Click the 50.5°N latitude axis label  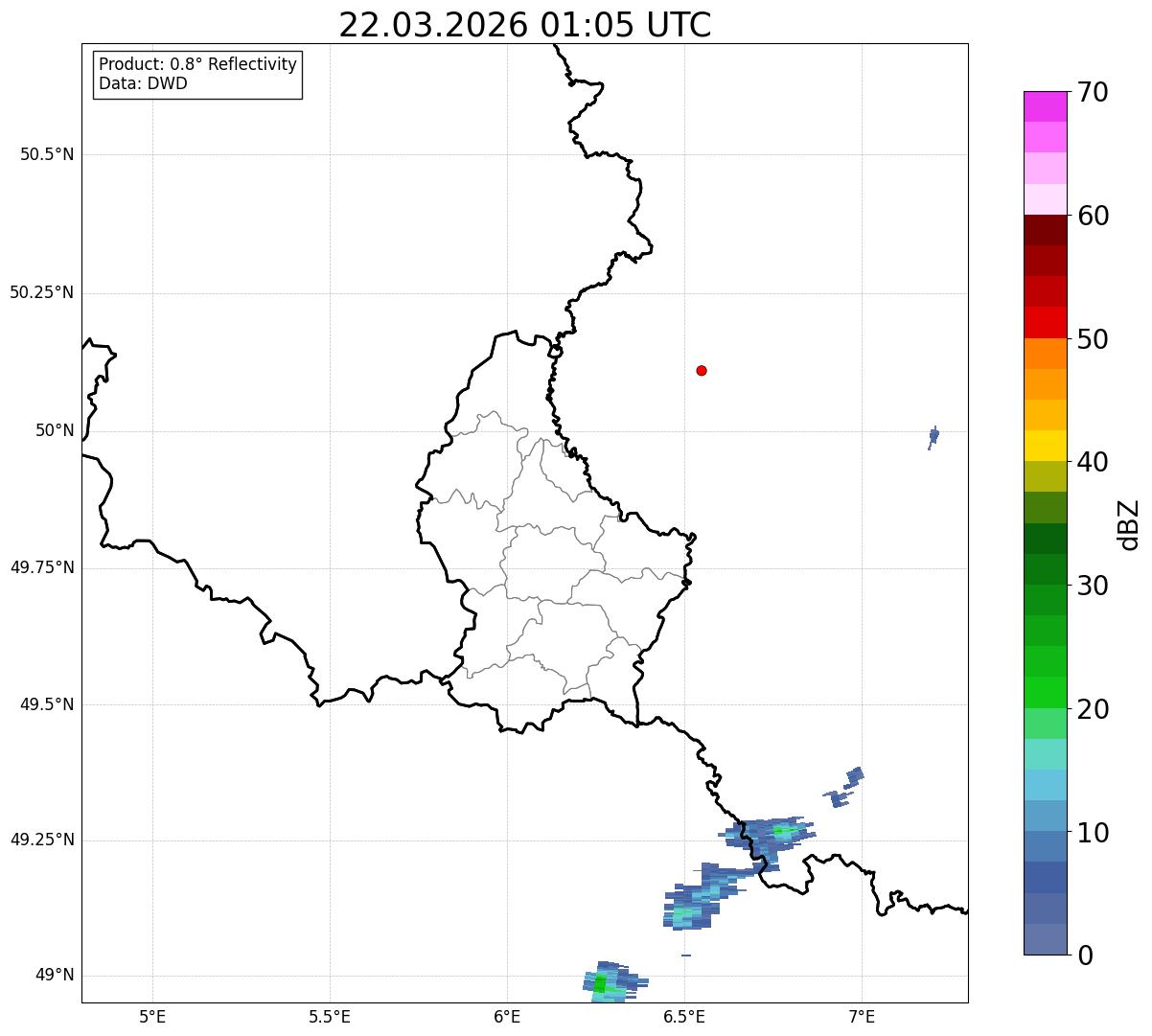(x=47, y=154)
